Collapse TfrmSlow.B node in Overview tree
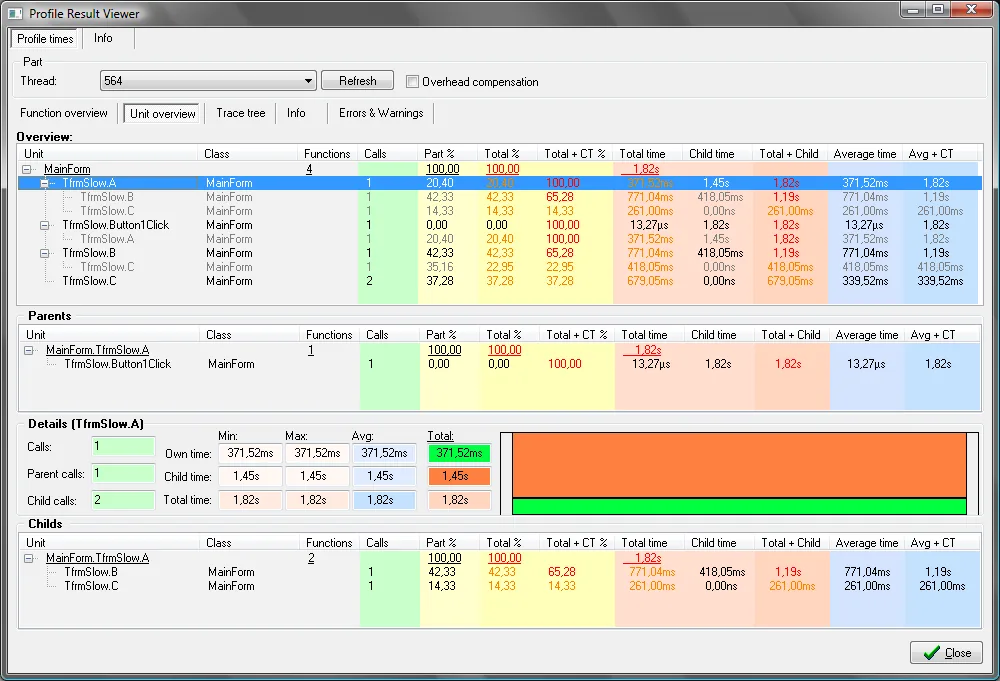The width and height of the screenshot is (1000, 681). coord(44,253)
